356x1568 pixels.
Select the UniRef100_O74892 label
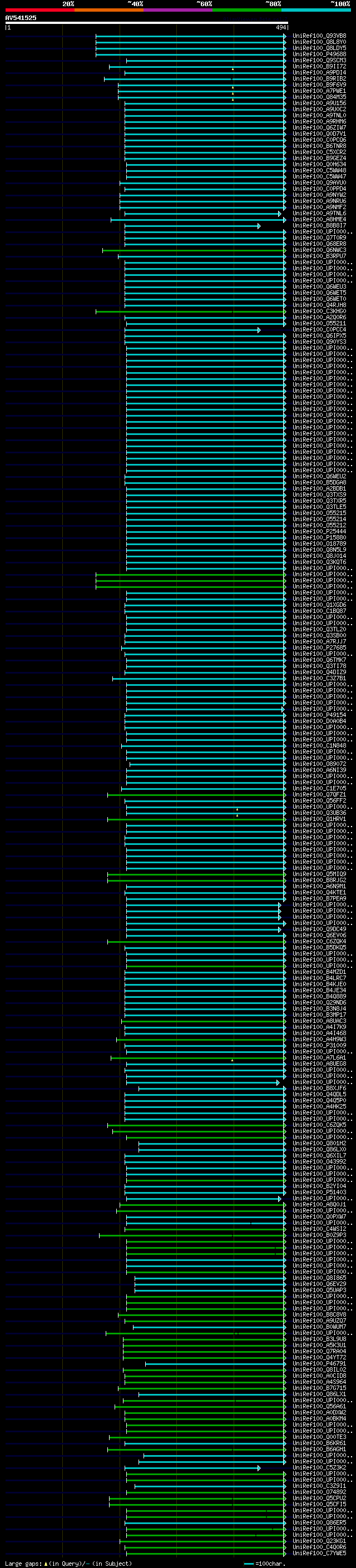click(x=319, y=1492)
